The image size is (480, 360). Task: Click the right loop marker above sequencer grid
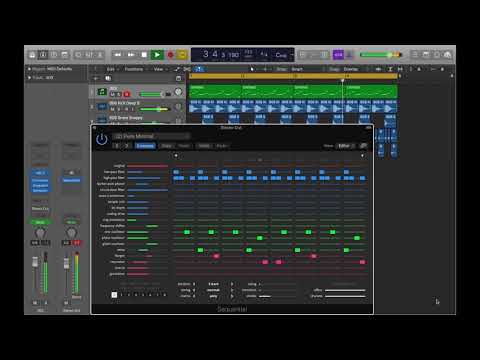362,155
